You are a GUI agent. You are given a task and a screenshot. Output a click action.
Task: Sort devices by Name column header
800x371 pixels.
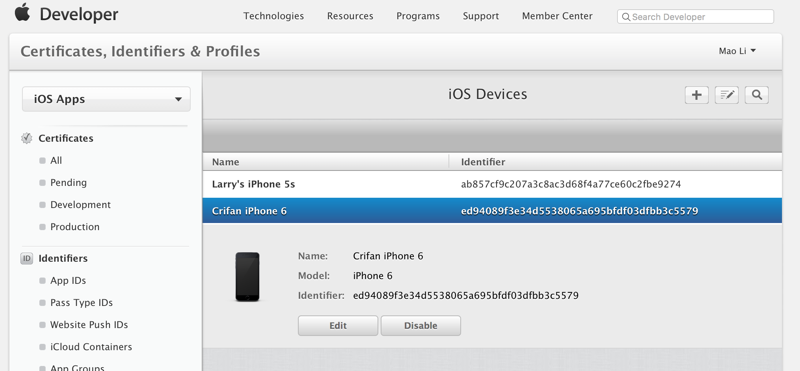pos(226,162)
